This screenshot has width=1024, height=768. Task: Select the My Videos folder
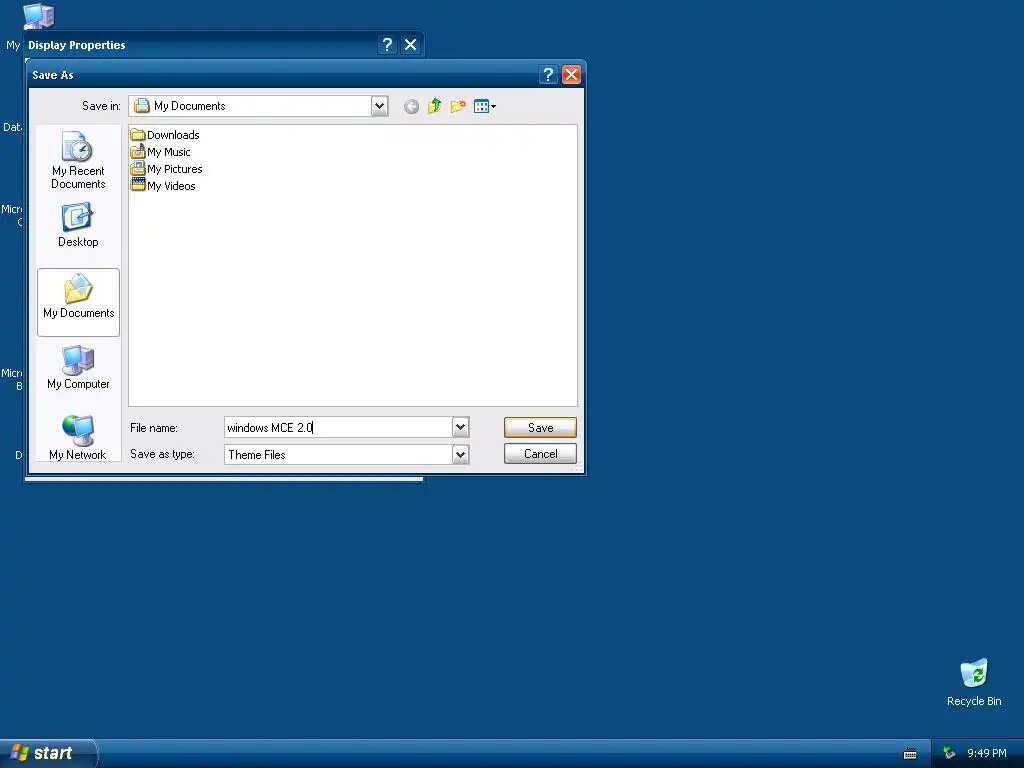[x=163, y=186]
